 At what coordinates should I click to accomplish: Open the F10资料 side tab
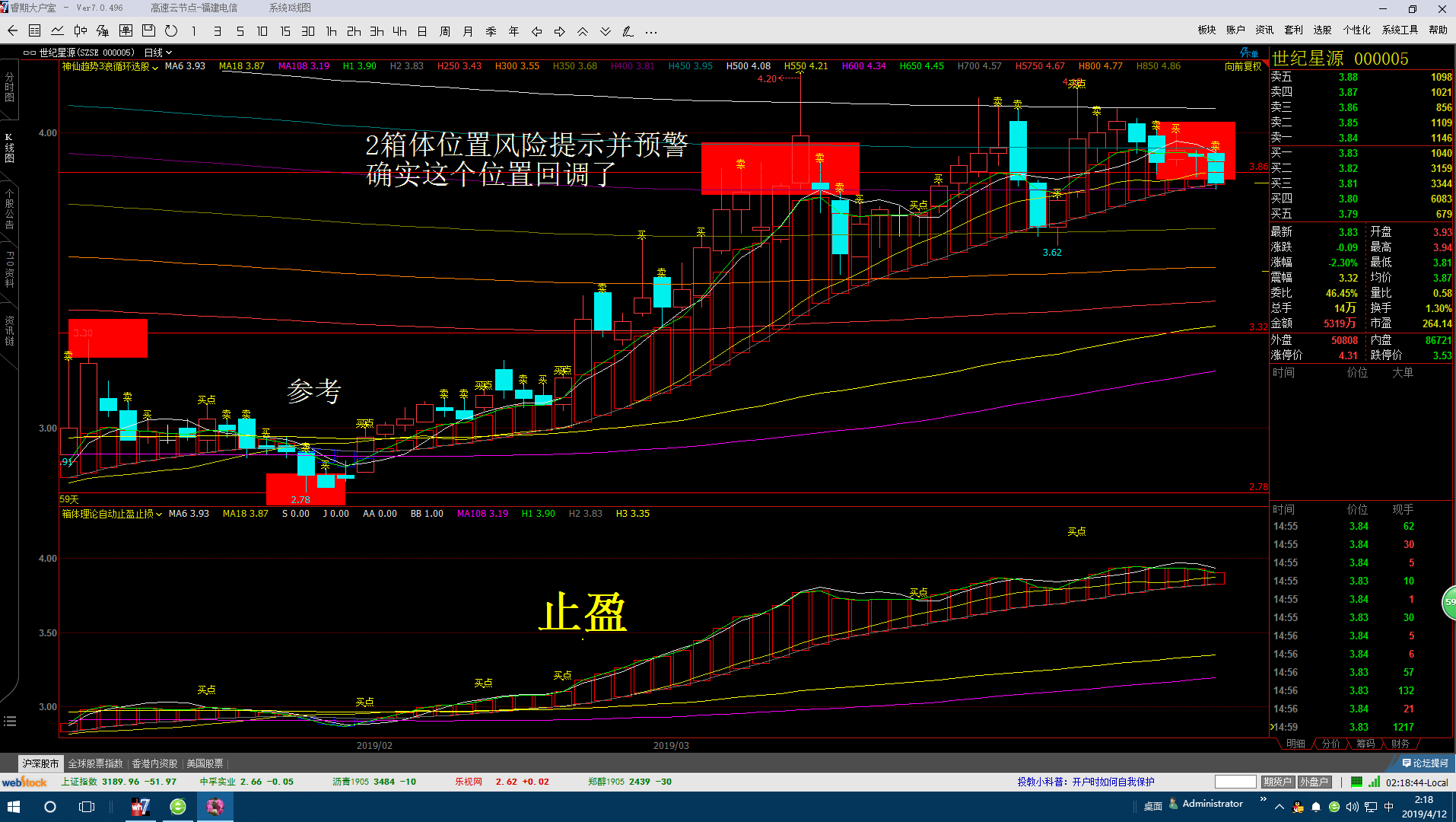coord(9,269)
